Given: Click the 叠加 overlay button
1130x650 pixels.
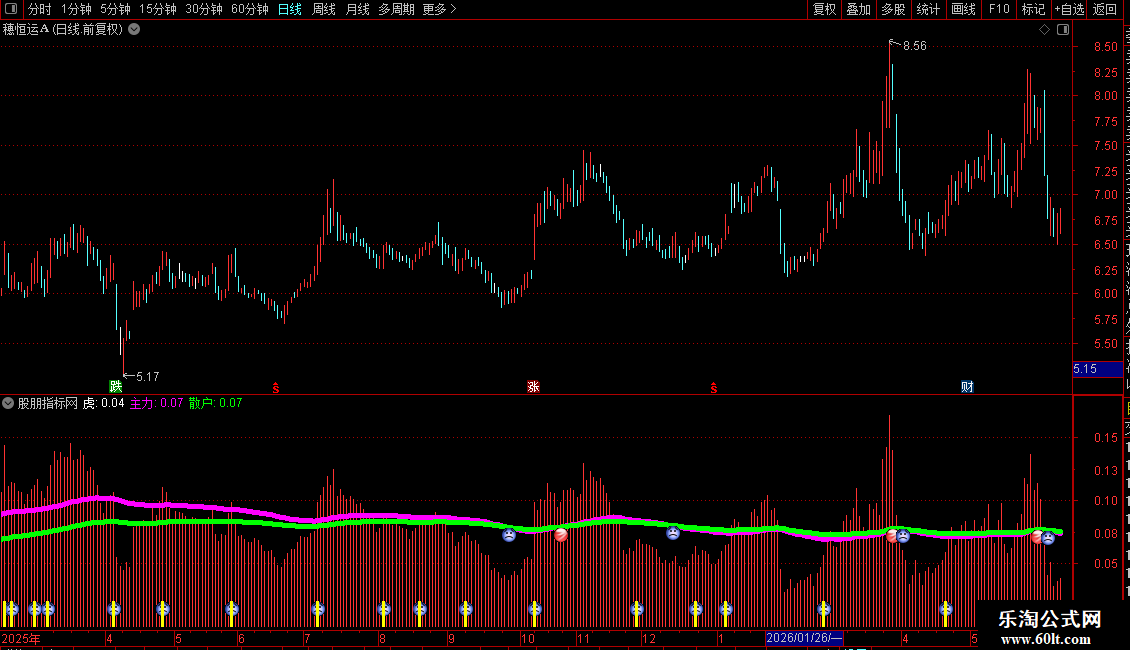Looking at the screenshot, I should coord(858,9).
